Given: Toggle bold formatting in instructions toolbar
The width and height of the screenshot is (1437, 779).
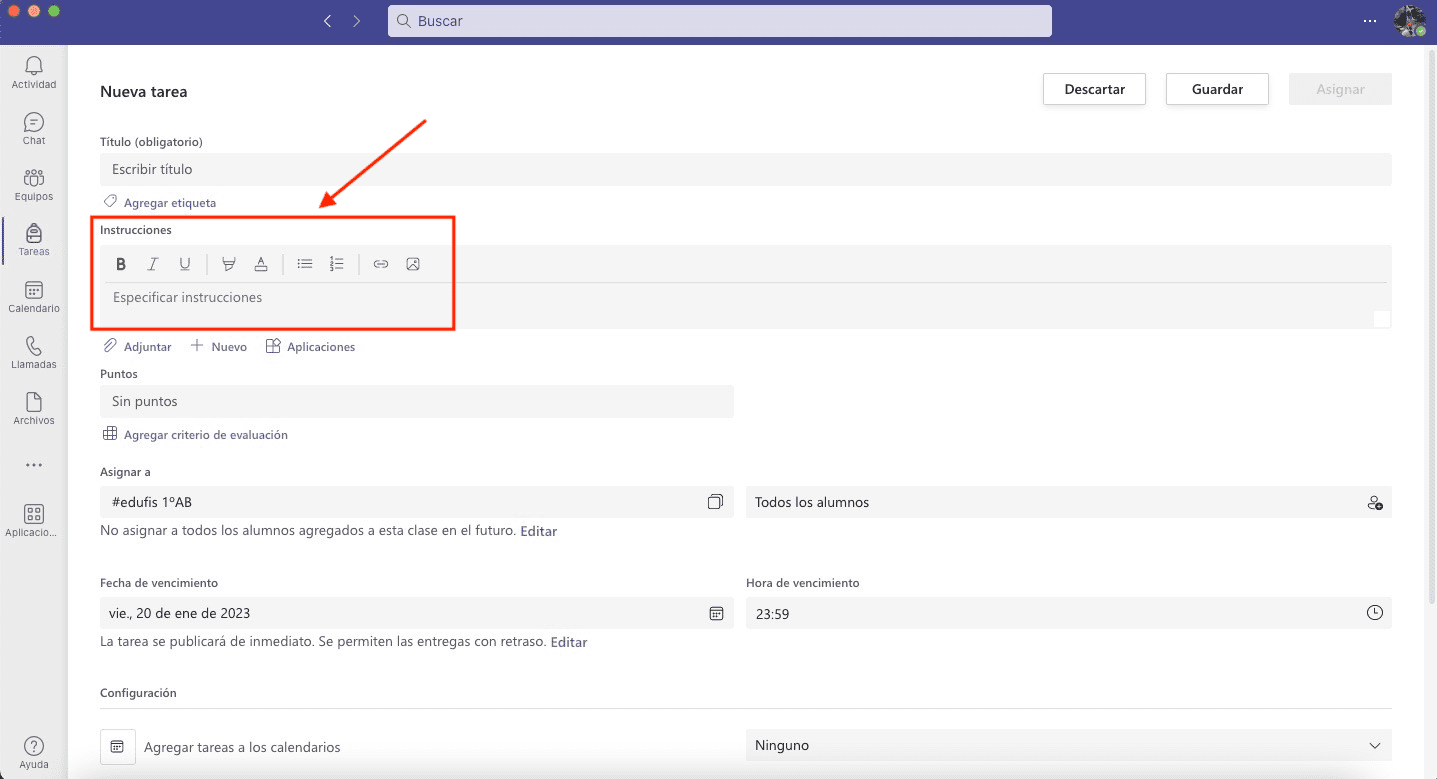Looking at the screenshot, I should [121, 264].
